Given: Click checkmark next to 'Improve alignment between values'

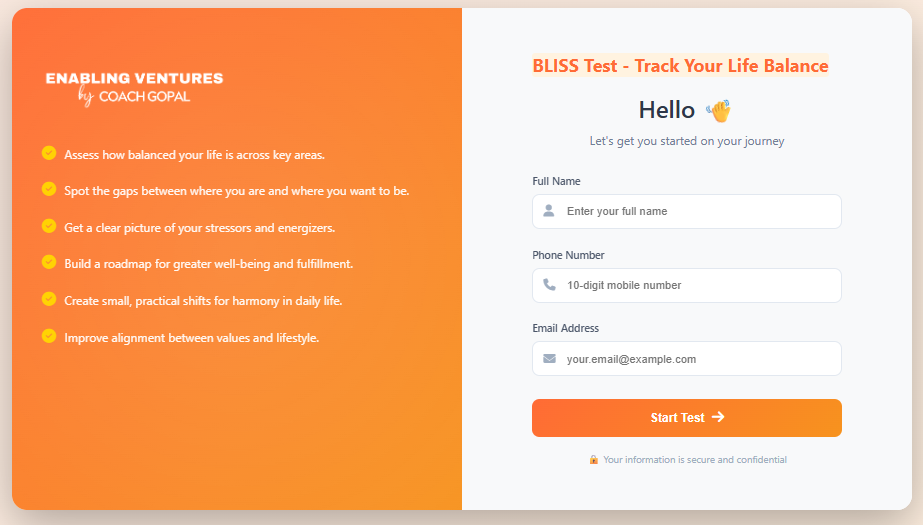Looking at the screenshot, I should pos(49,336).
